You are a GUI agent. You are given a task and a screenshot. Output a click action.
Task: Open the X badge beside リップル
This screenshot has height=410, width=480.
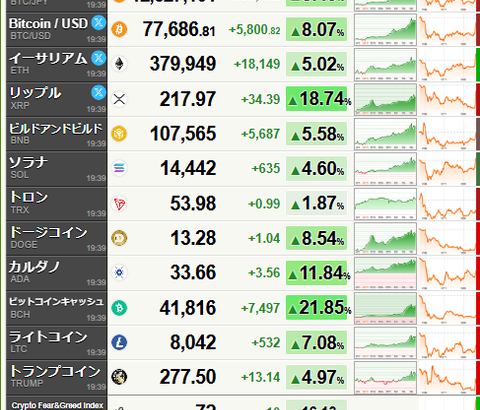pyautogui.click(x=99, y=92)
